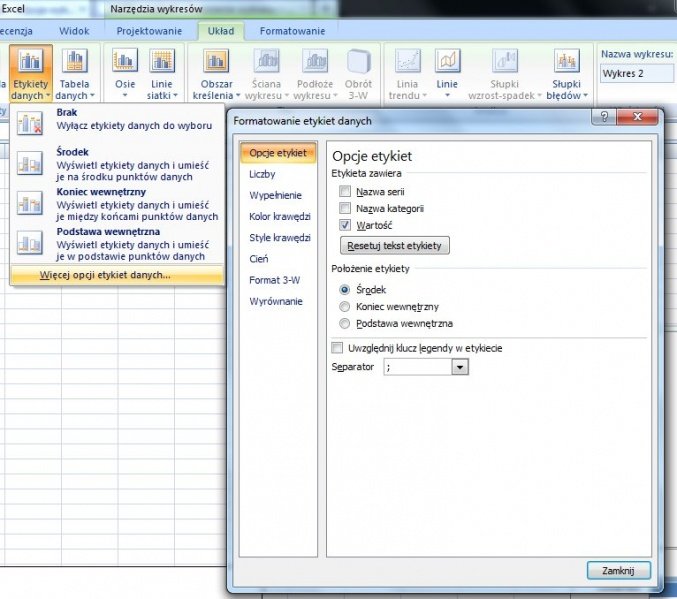Open the Projektowanie ribbon tab
The width and height of the screenshot is (677, 599).
pyautogui.click(x=149, y=31)
